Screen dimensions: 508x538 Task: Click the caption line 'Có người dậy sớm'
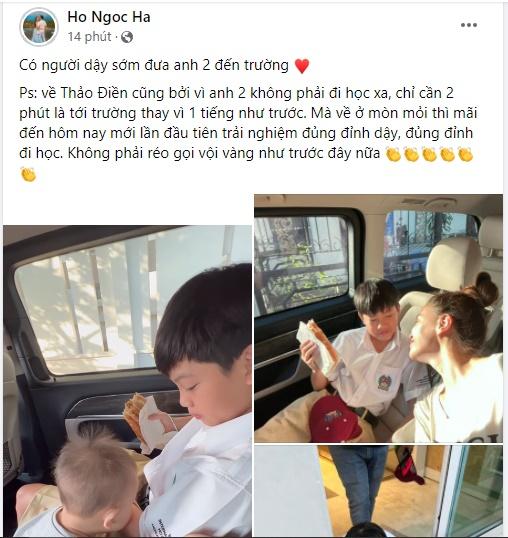[154, 65]
